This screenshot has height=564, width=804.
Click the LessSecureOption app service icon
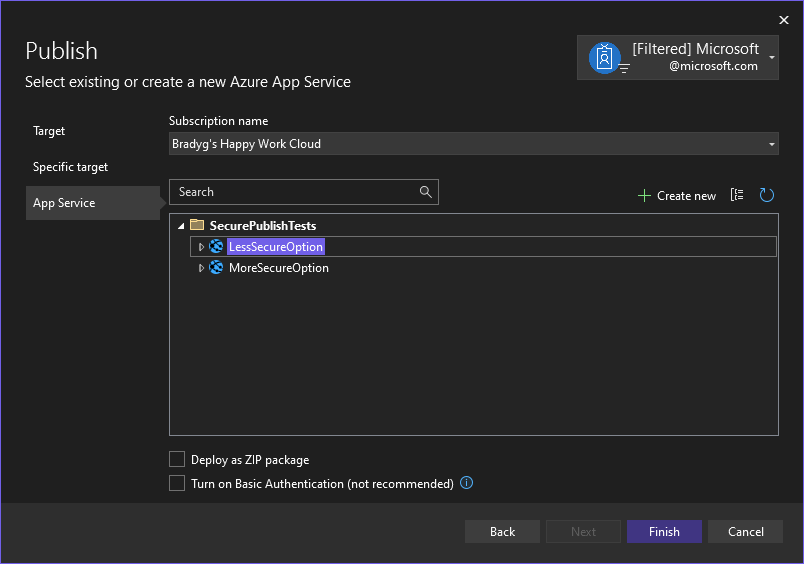[x=216, y=247]
